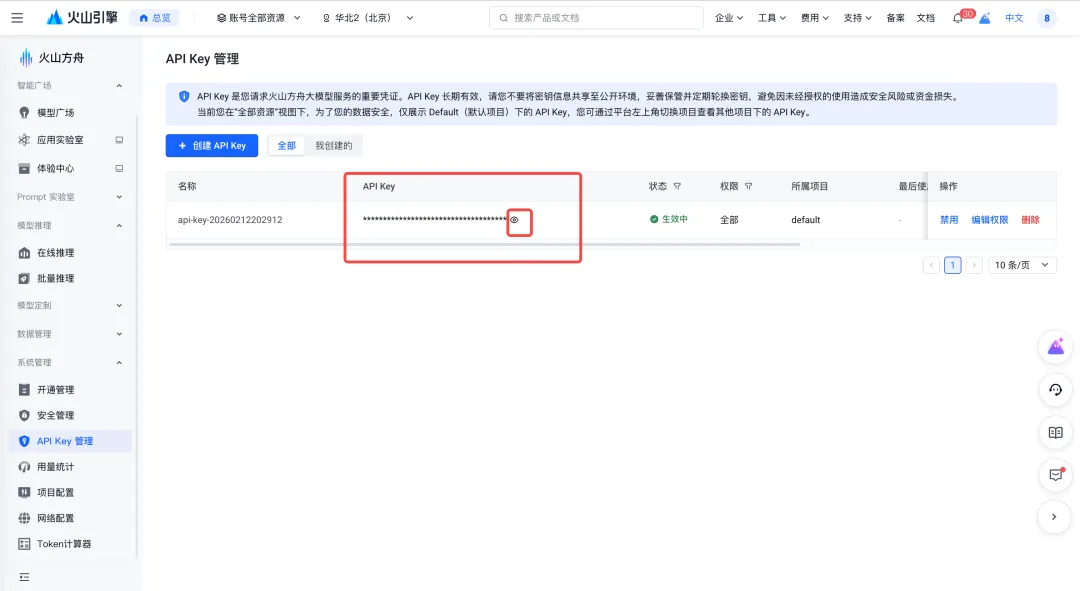Select page 1 in pagination
Viewport: 1080px width, 591px height.
pos(953,265)
